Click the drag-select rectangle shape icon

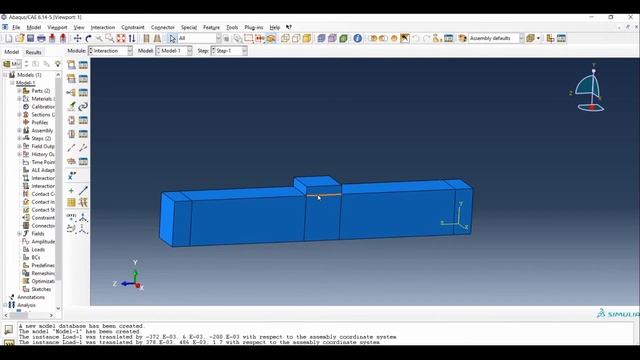point(248,38)
